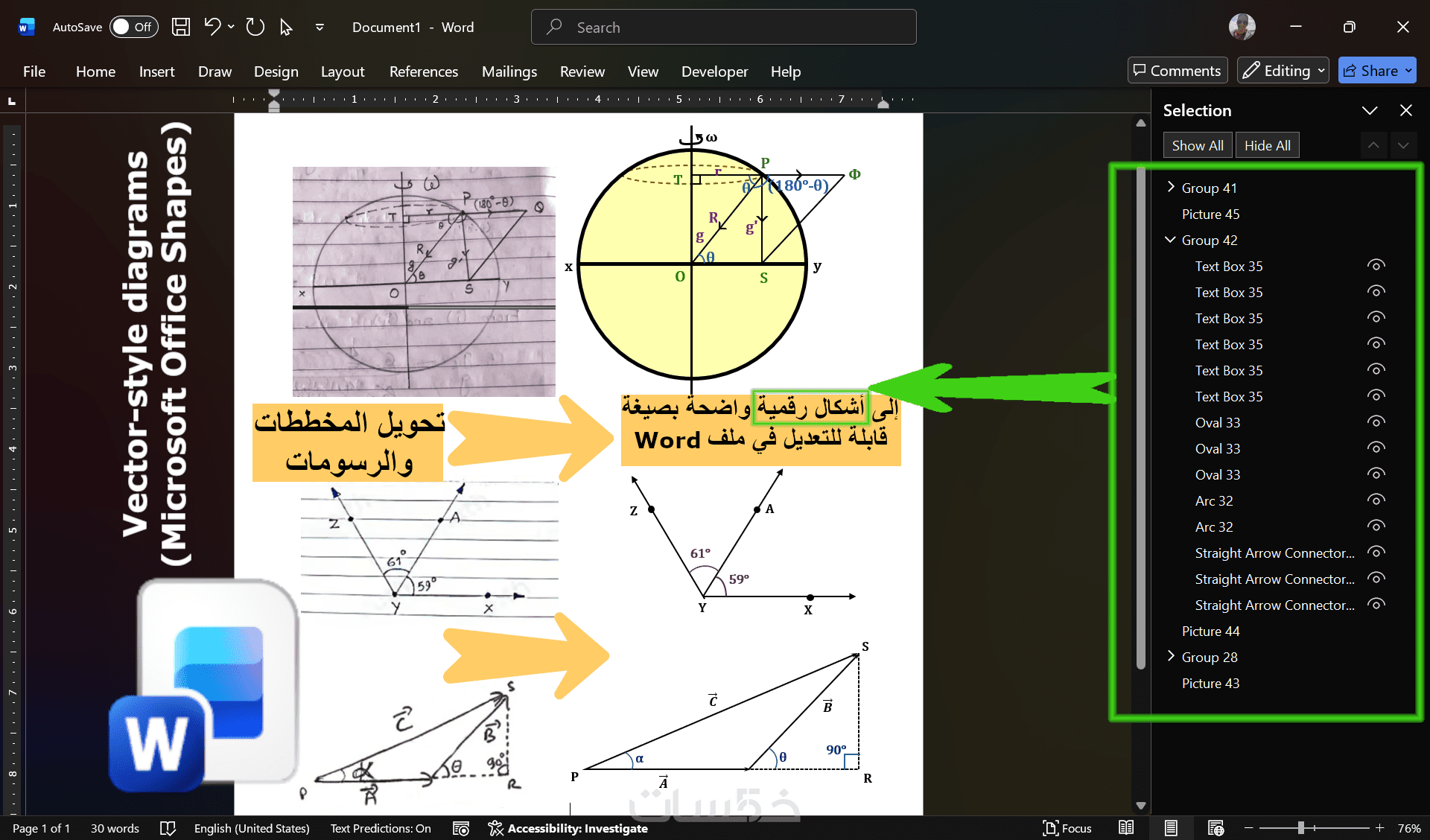Click the Show All button
The image size is (1430, 840).
(1197, 145)
